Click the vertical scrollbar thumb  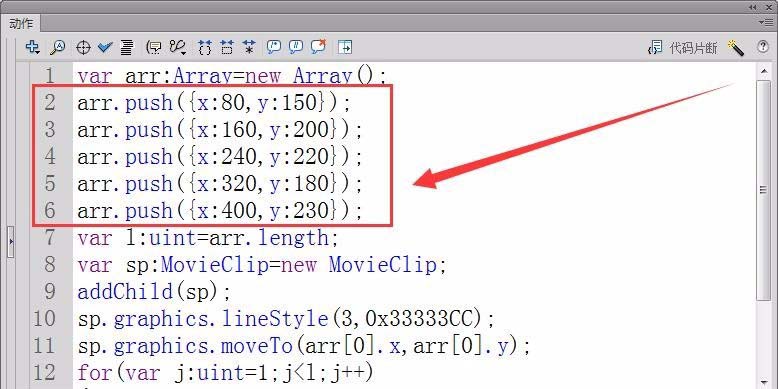pos(763,190)
